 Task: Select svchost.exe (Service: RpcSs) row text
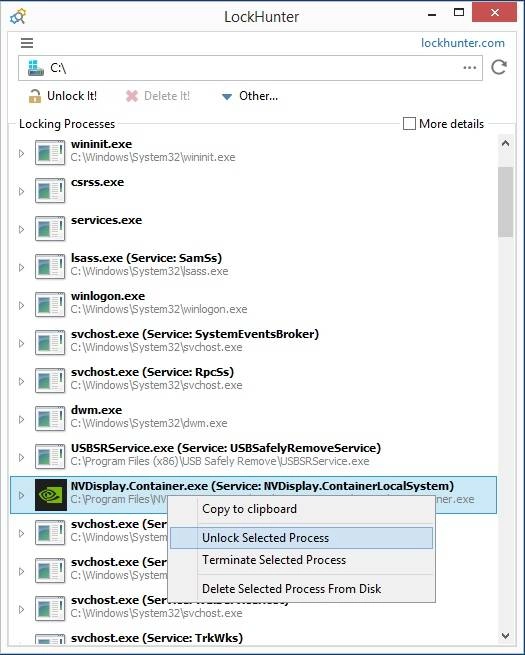152,372
